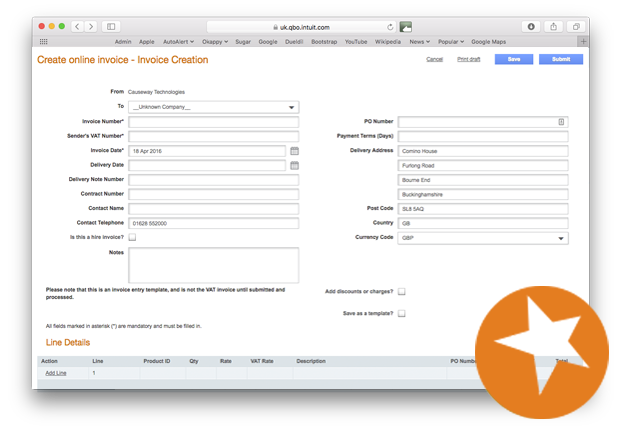The image size is (621, 428).
Task: Add a new tab with the plus icon
Action: tap(583, 42)
